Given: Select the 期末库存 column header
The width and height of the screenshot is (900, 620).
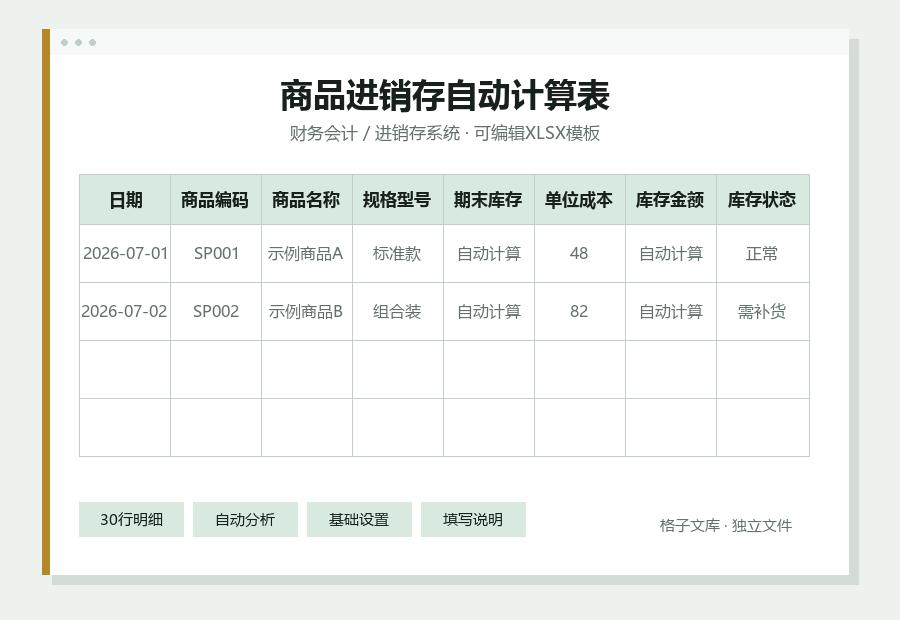Looking at the screenshot, I should coord(489,200).
